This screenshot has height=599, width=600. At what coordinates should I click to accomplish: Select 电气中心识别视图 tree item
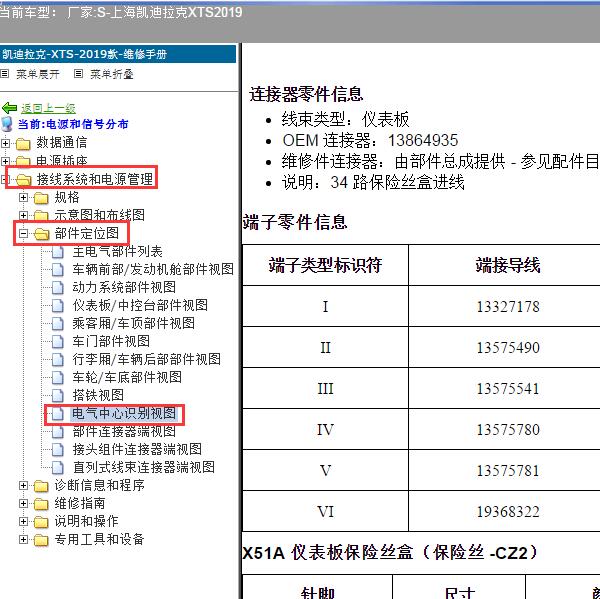pos(124,413)
